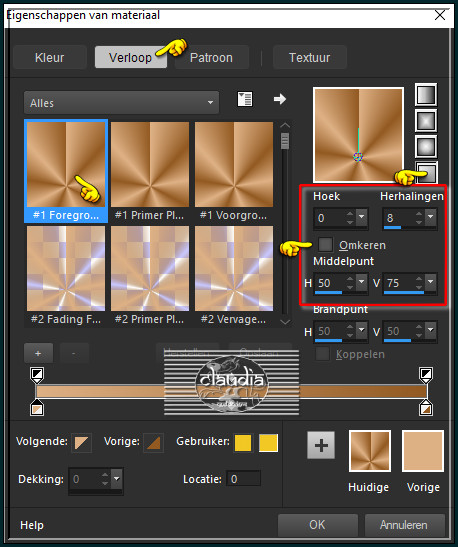
Task: Switch to the Kleur tab
Action: click(x=50, y=58)
